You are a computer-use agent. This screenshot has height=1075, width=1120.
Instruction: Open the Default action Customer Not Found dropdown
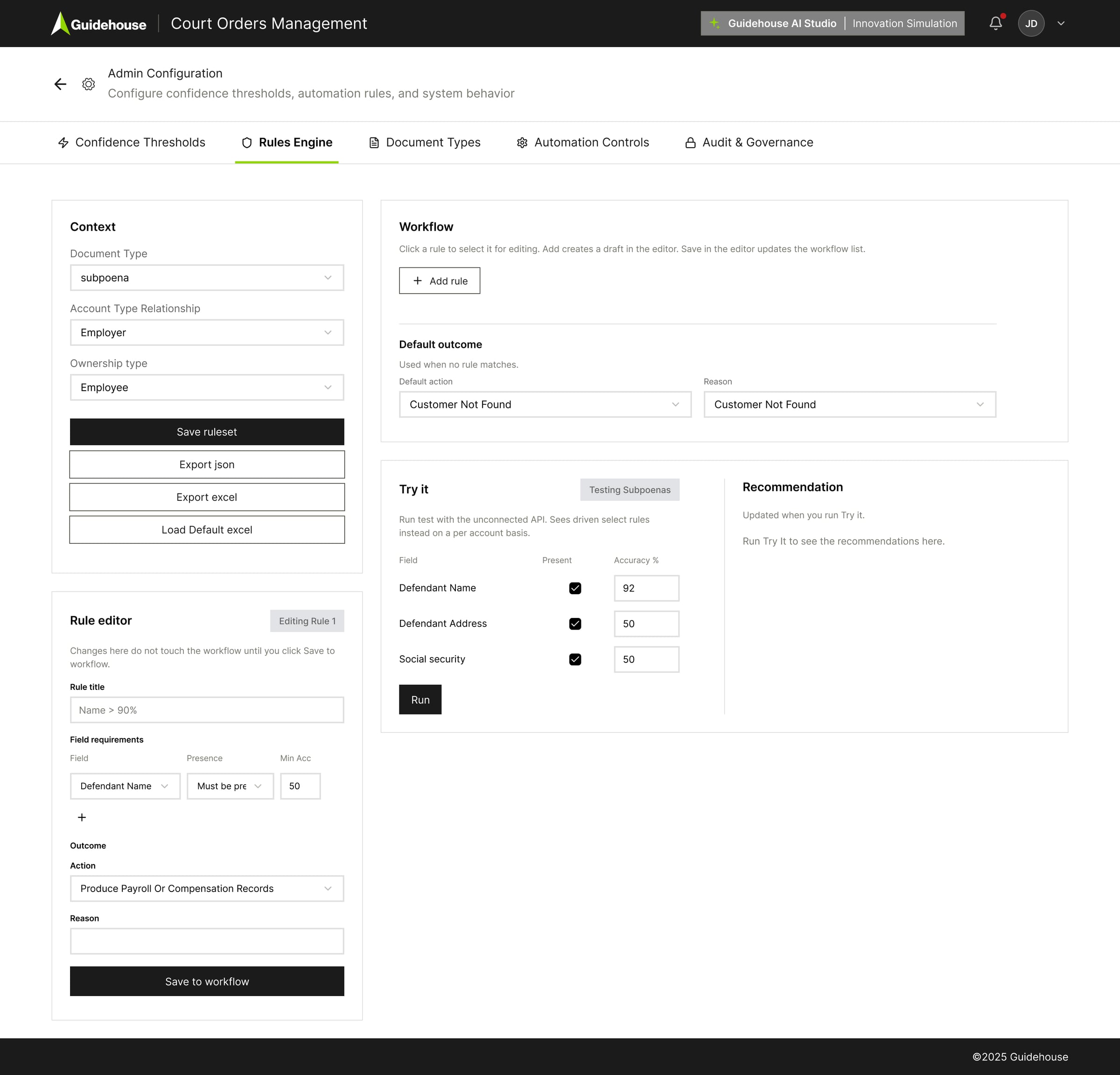coord(545,405)
